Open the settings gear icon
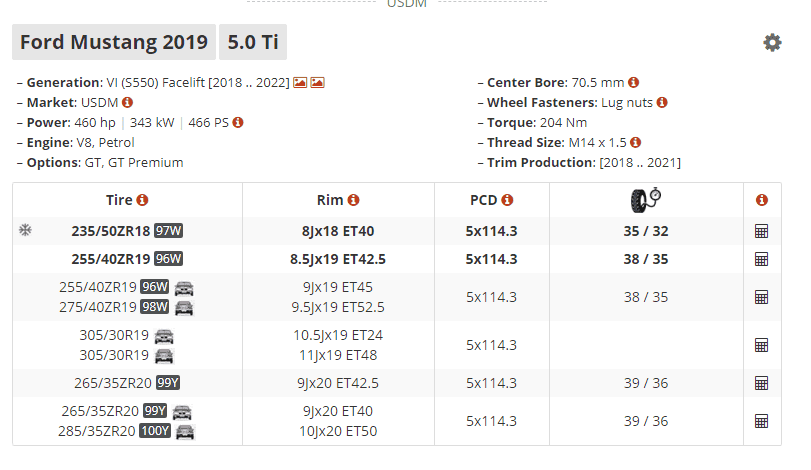811x470 pixels. 772,42
